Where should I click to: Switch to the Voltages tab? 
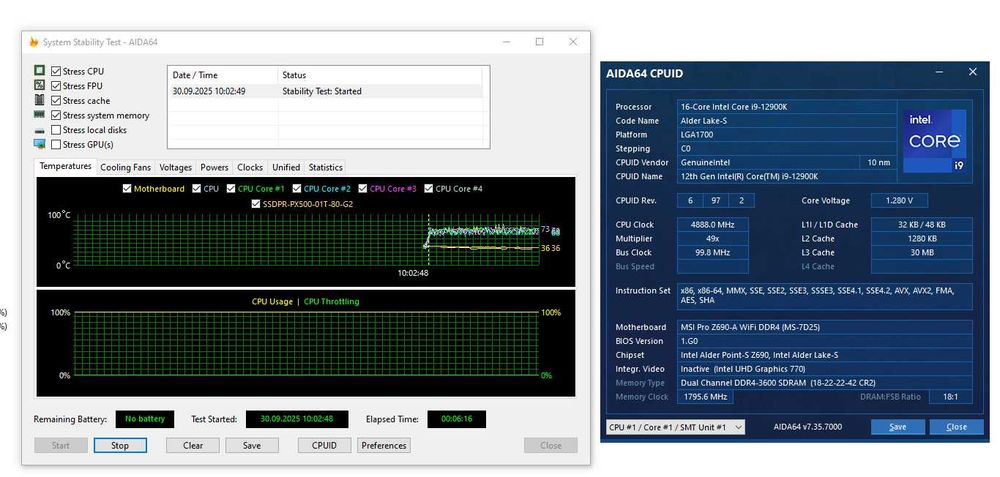click(175, 167)
